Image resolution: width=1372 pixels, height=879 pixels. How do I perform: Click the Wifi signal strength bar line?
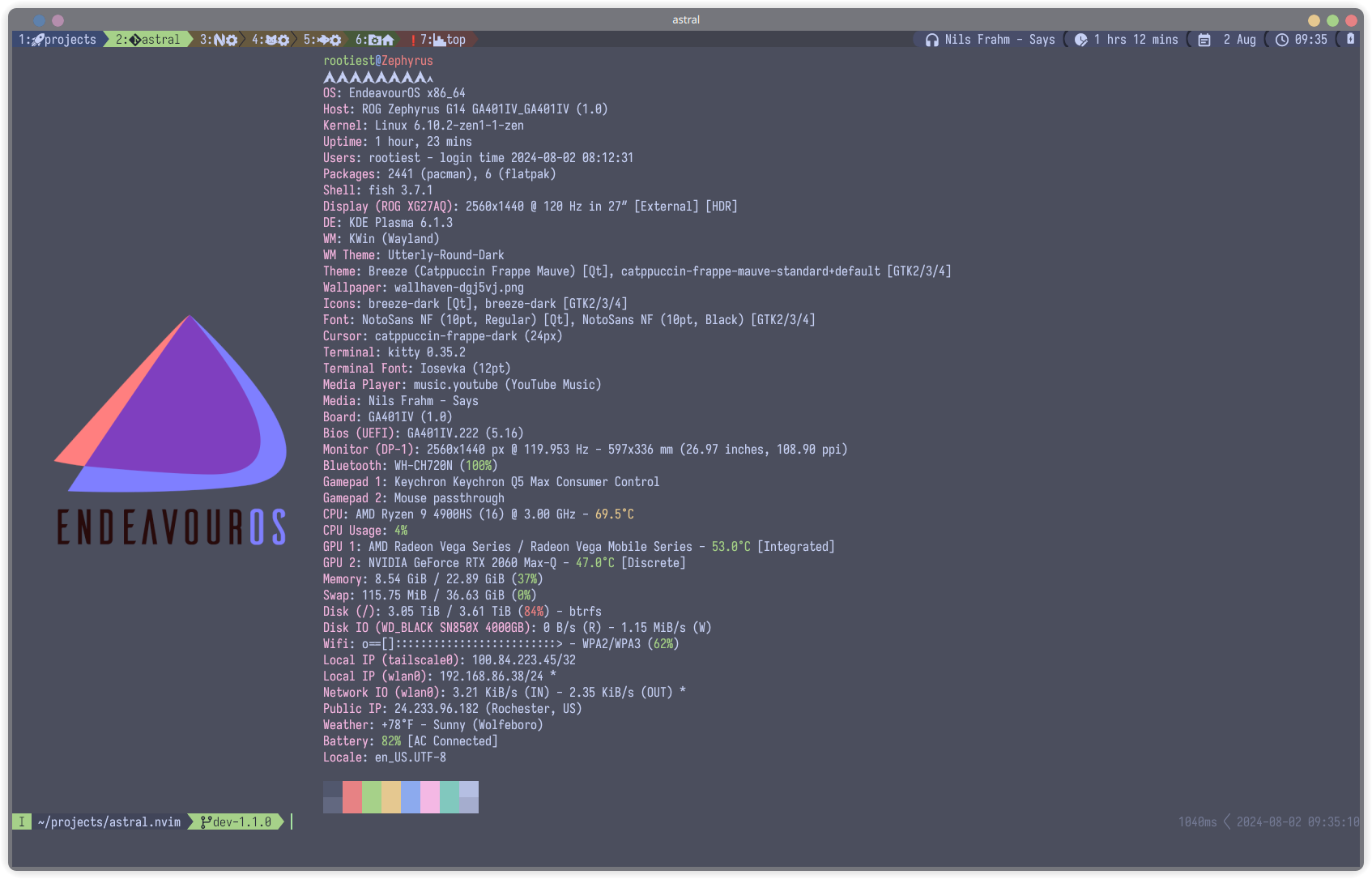coord(501,644)
